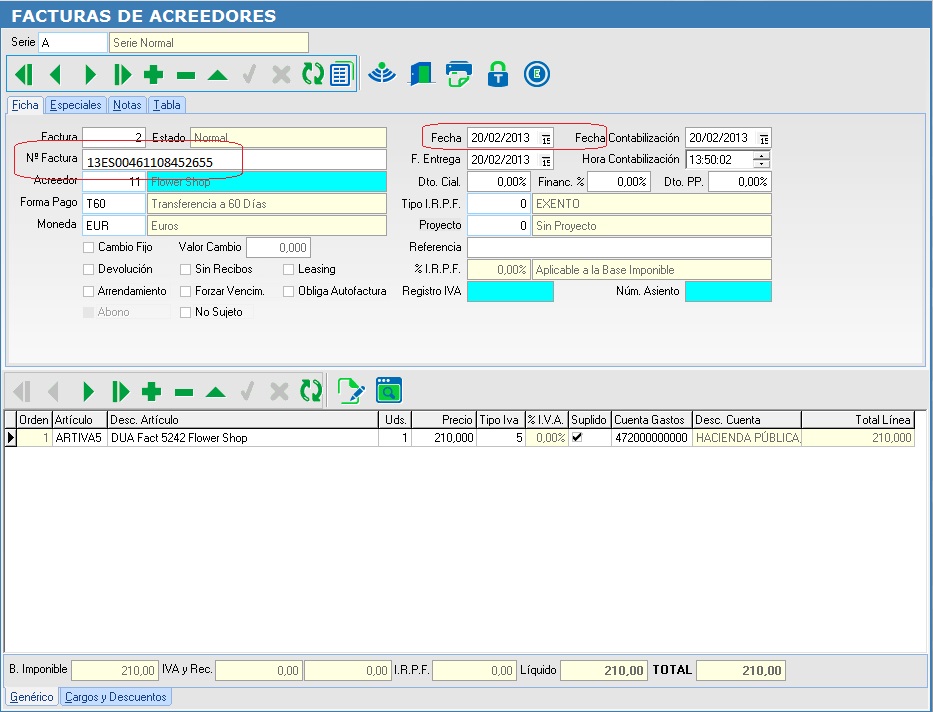Enable the Cambio Fijo checkbox
Screen dimensions: 933x712
point(89,247)
